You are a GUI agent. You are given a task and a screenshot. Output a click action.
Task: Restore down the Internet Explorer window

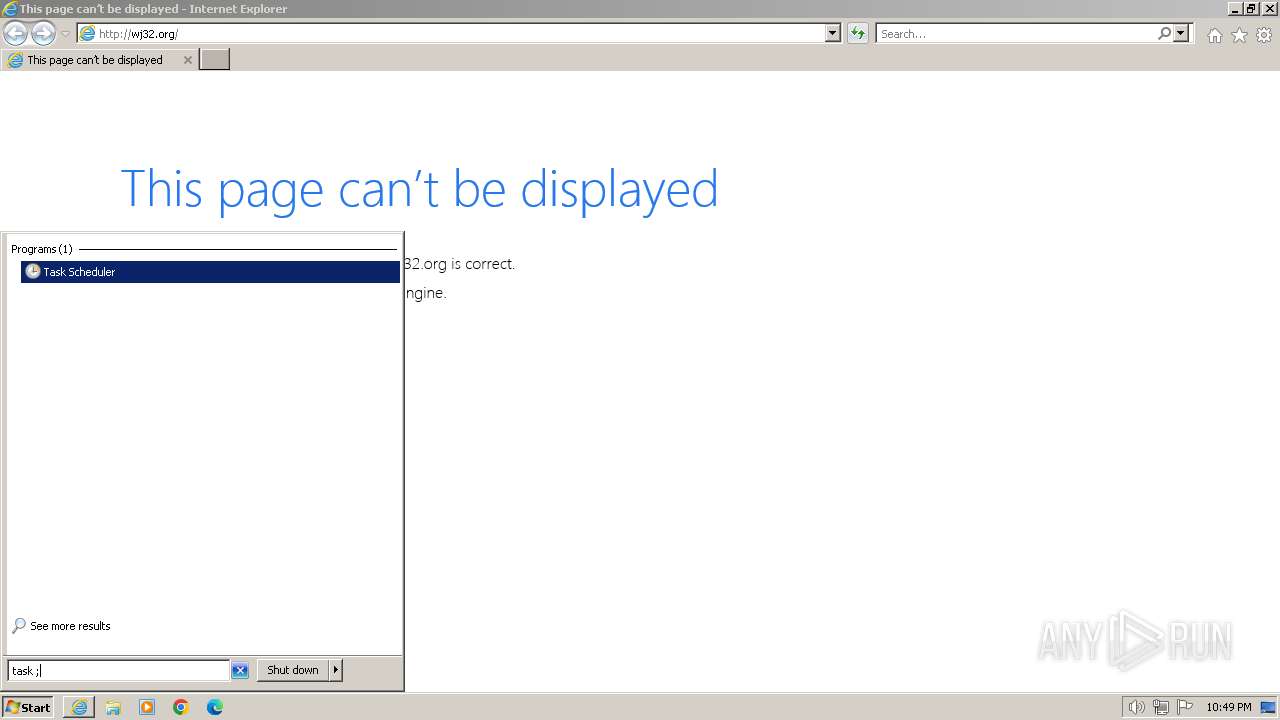coord(1252,8)
